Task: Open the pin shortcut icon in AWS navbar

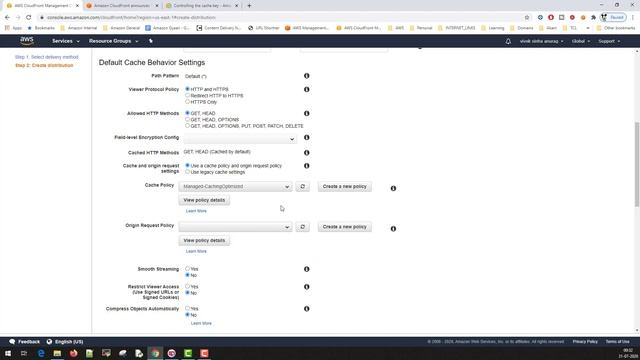Action: tap(151, 41)
